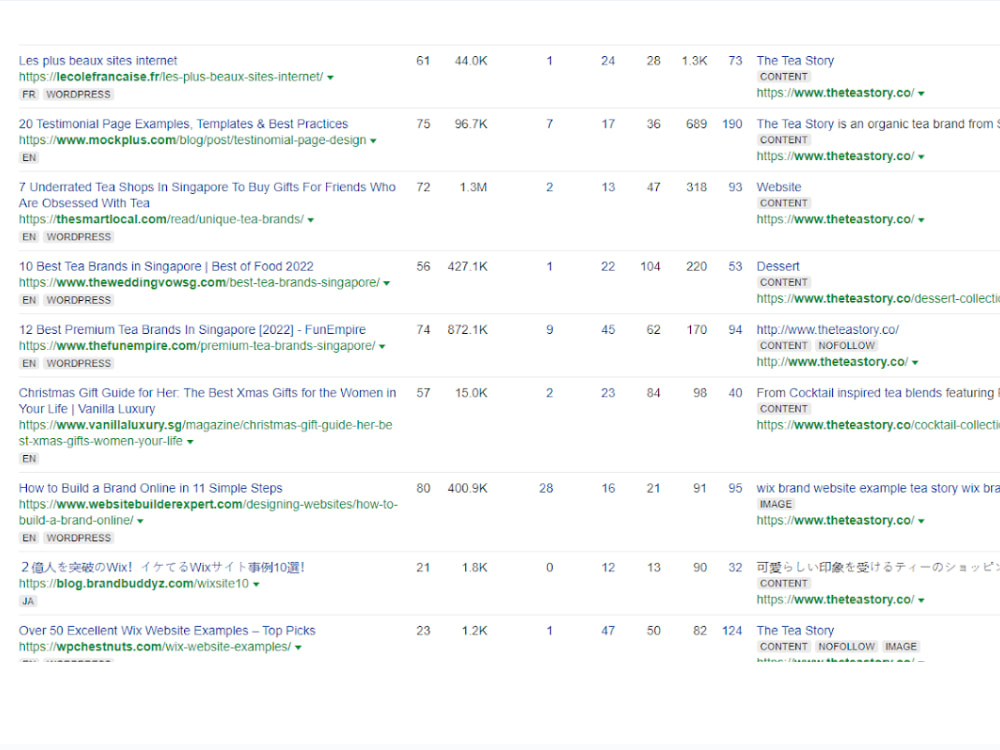Click the thefunempire.com premium-tea-brands URL

click(197, 346)
